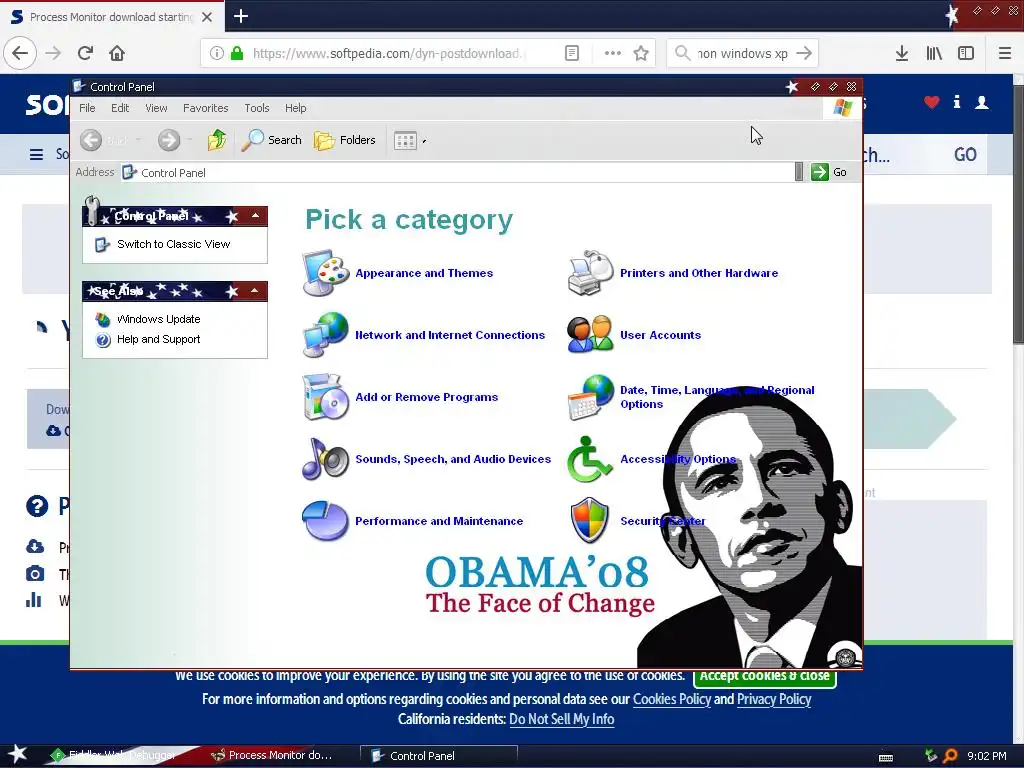Bookmark page with Firefox star icon
This screenshot has width=1024, height=768.
point(641,53)
